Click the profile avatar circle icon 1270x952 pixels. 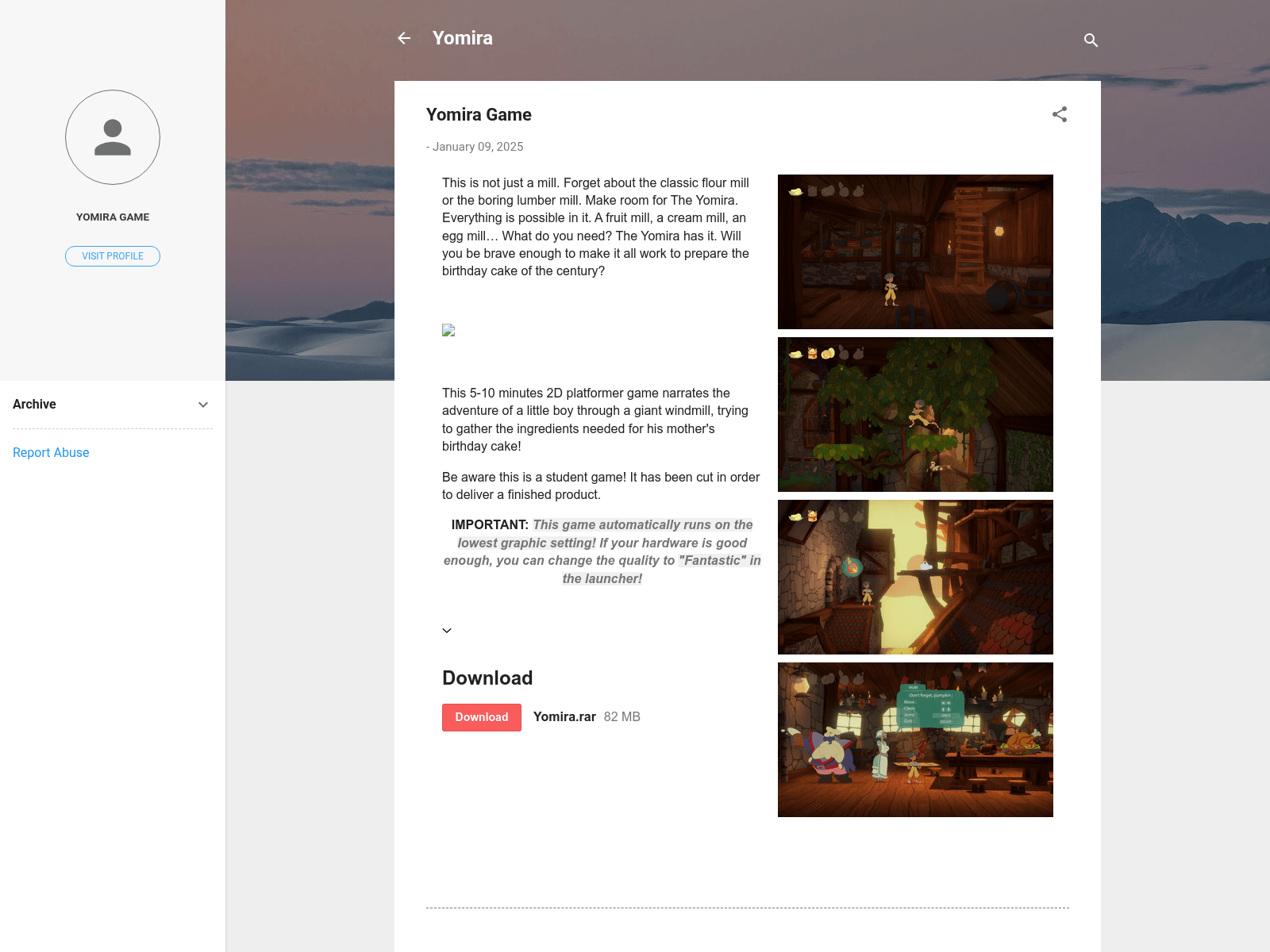pos(113,137)
